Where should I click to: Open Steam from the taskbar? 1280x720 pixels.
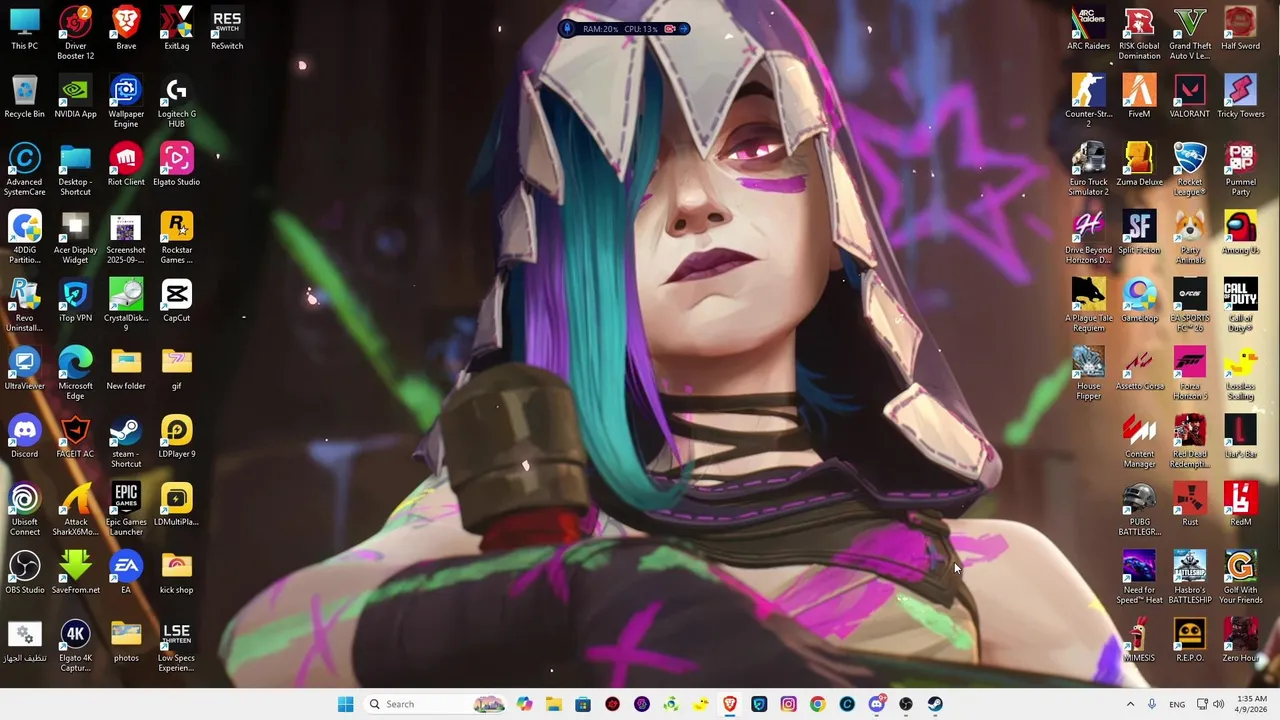(935, 704)
